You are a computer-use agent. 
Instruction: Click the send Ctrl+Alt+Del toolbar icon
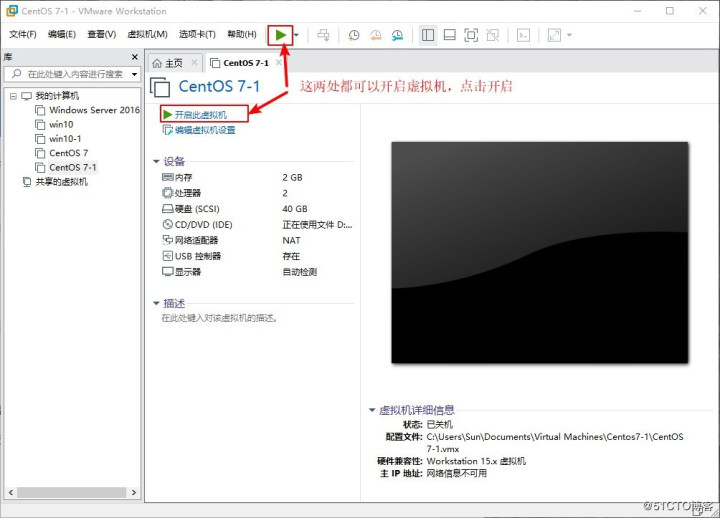pos(323,35)
